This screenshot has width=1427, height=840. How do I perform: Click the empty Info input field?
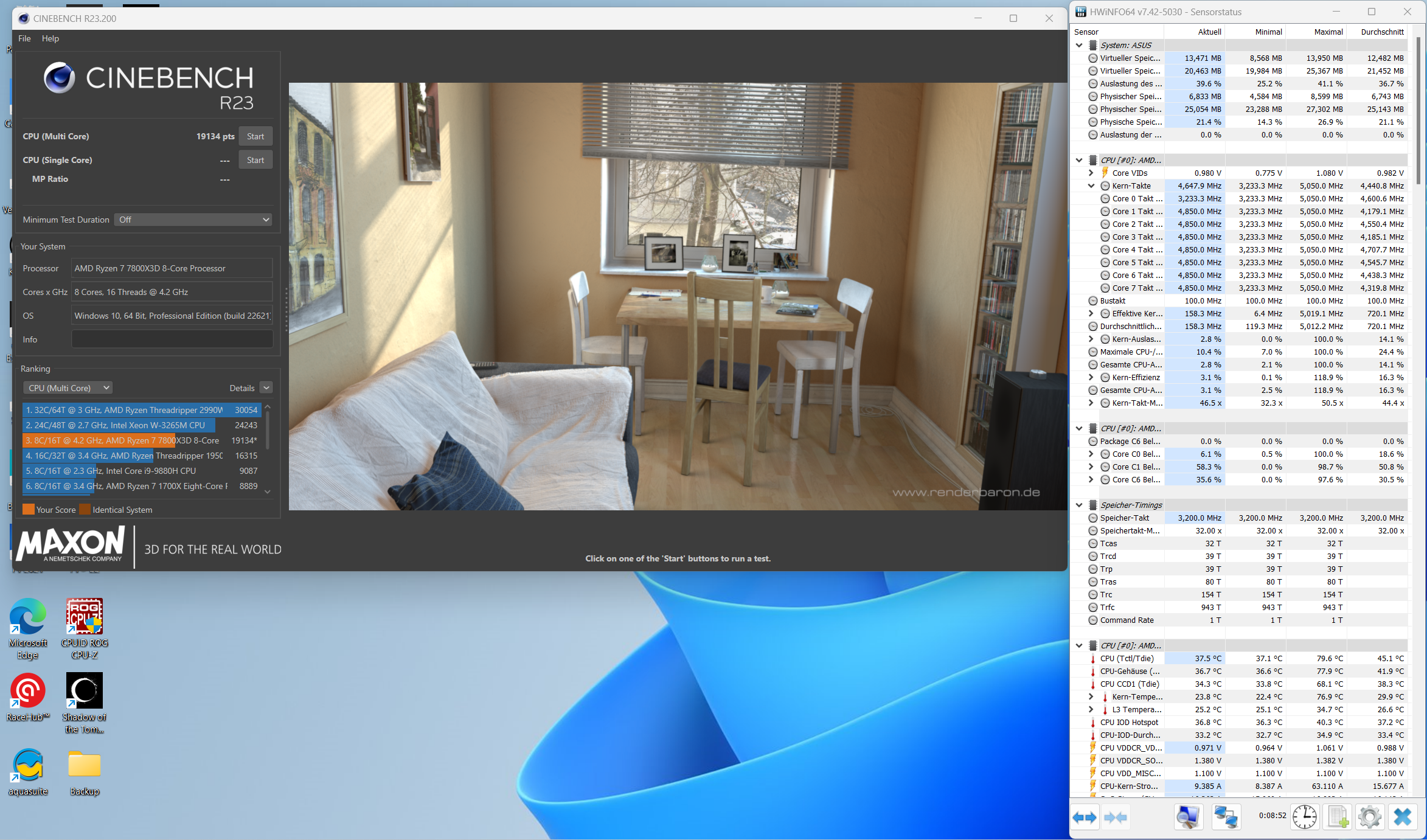(172, 339)
